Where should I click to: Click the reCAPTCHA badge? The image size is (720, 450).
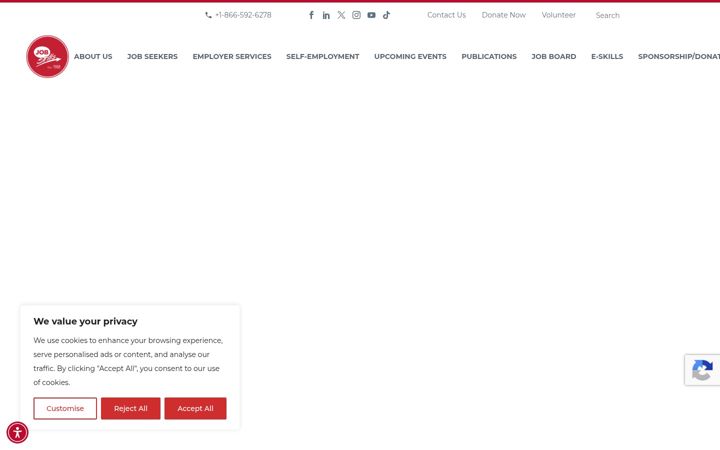coord(703,370)
